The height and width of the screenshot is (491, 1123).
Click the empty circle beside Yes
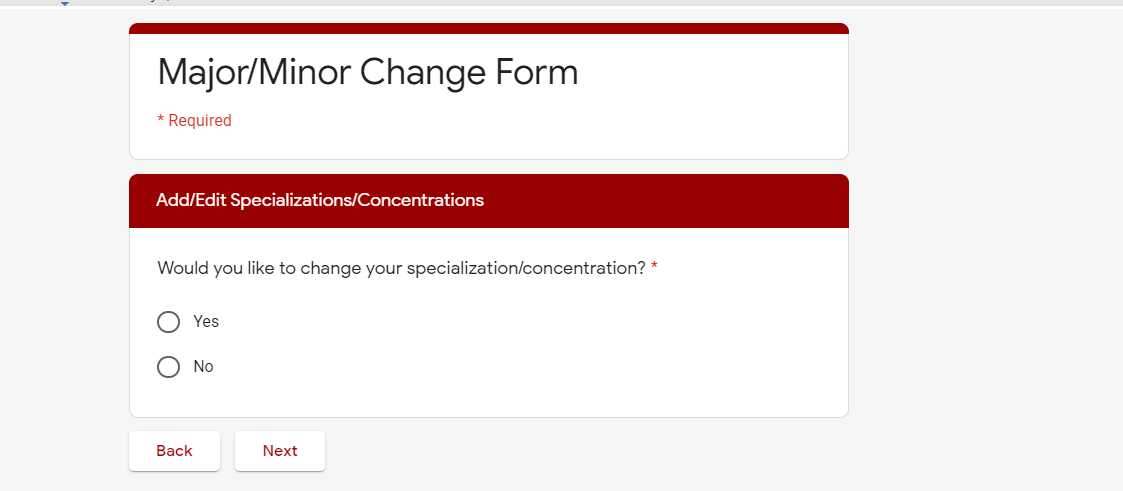point(168,322)
